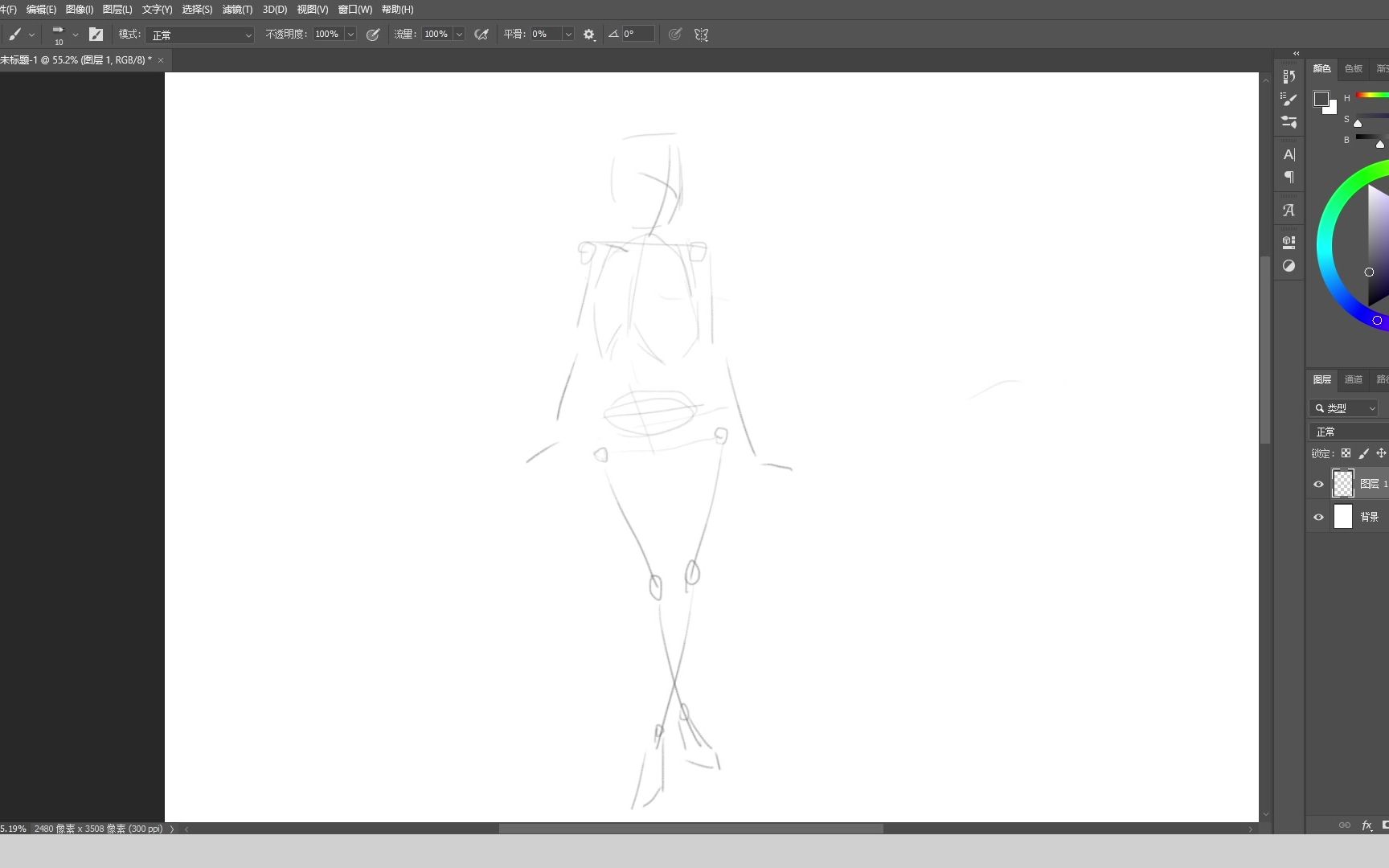Click the 不透明度 100% value field
The height and width of the screenshot is (868, 1389).
pos(328,35)
